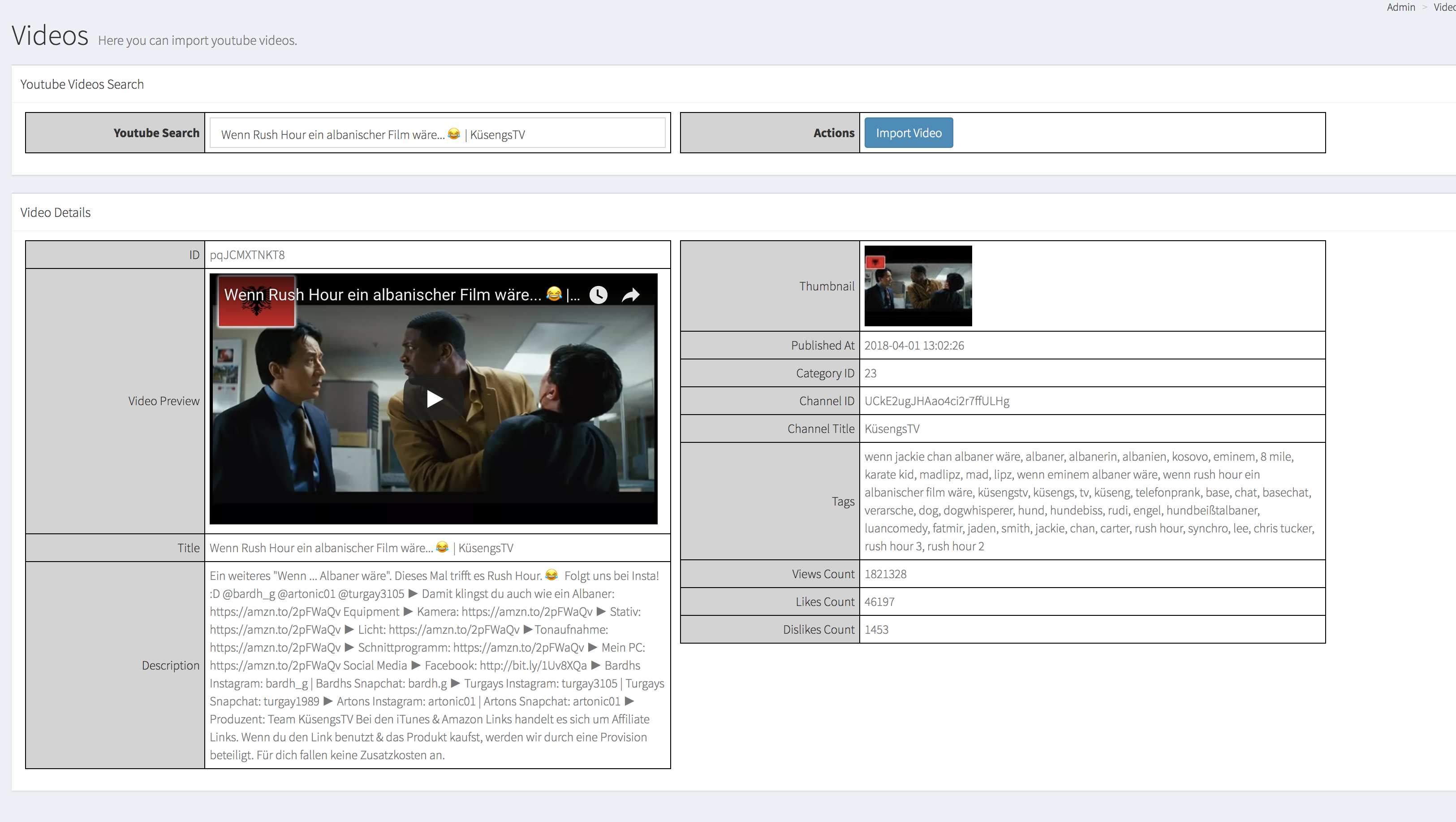Screen dimensions: 1456x822
Task: Click the Albanian flag image in the player
Action: 256,301
